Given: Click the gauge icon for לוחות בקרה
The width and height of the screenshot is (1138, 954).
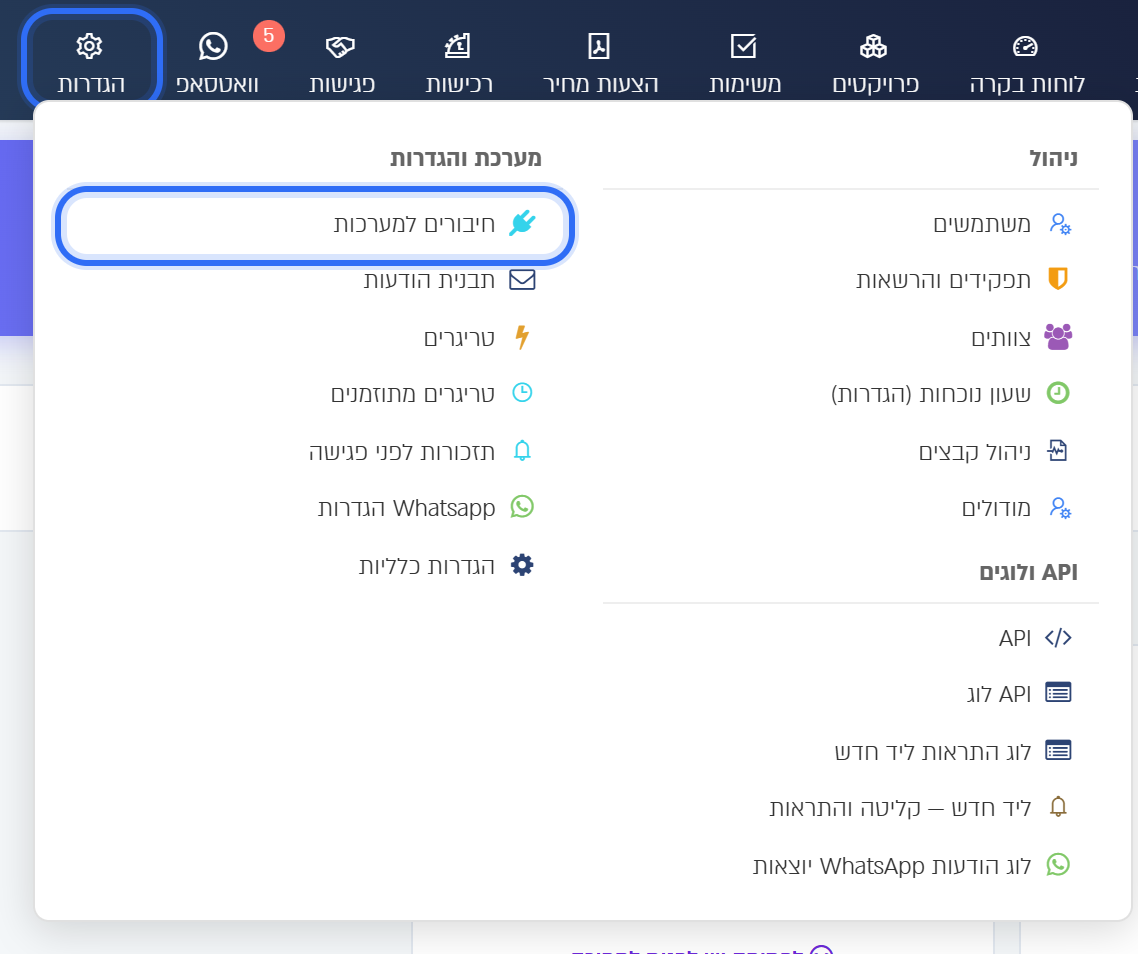Looking at the screenshot, I should (1025, 46).
